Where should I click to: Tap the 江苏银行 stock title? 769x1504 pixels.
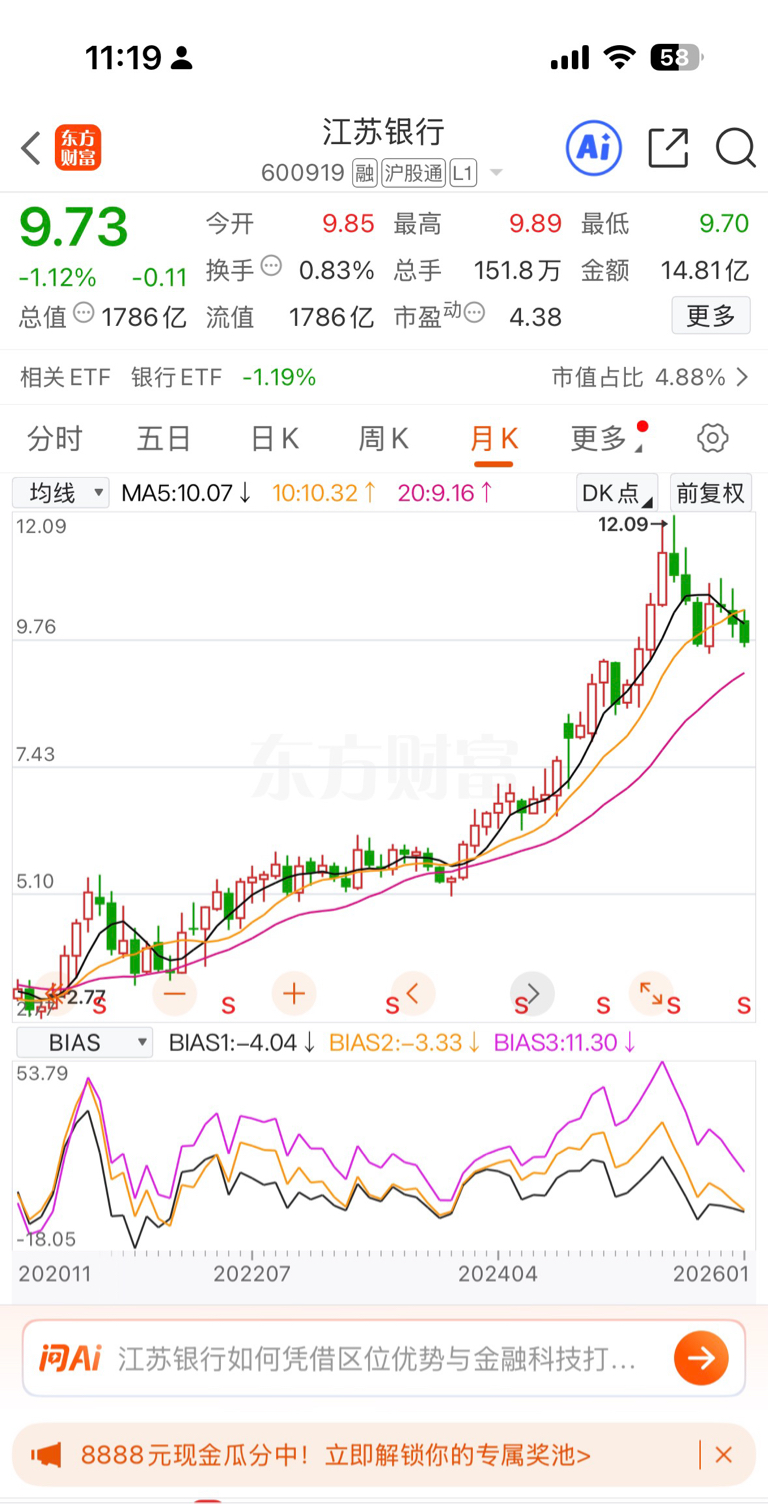tap(383, 131)
